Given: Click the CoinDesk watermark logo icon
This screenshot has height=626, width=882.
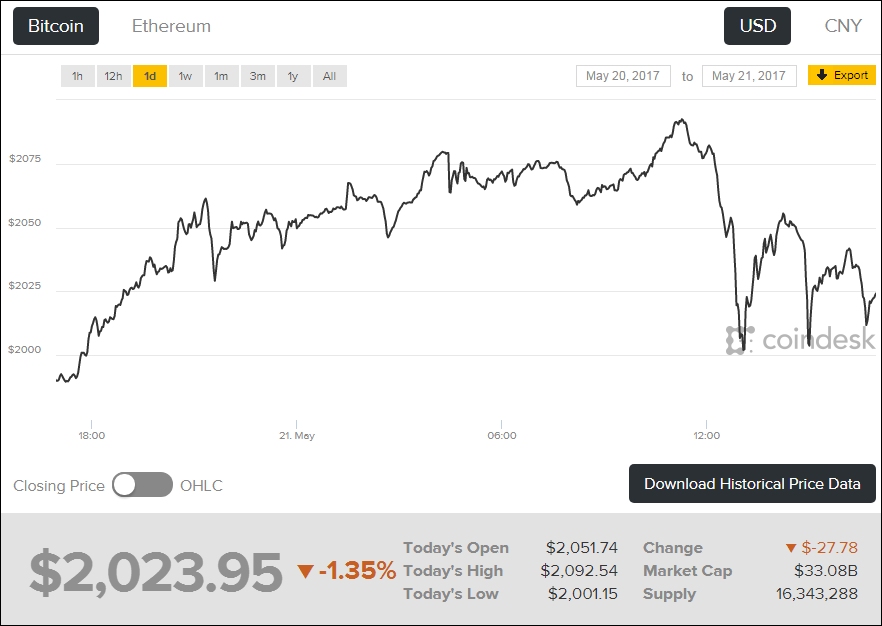Looking at the screenshot, I should pyautogui.click(x=739, y=340).
